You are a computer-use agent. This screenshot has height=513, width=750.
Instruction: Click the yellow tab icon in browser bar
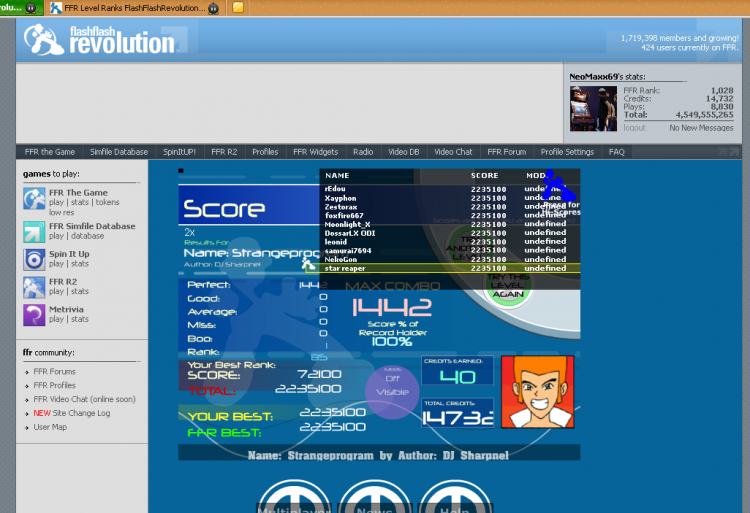238,7
